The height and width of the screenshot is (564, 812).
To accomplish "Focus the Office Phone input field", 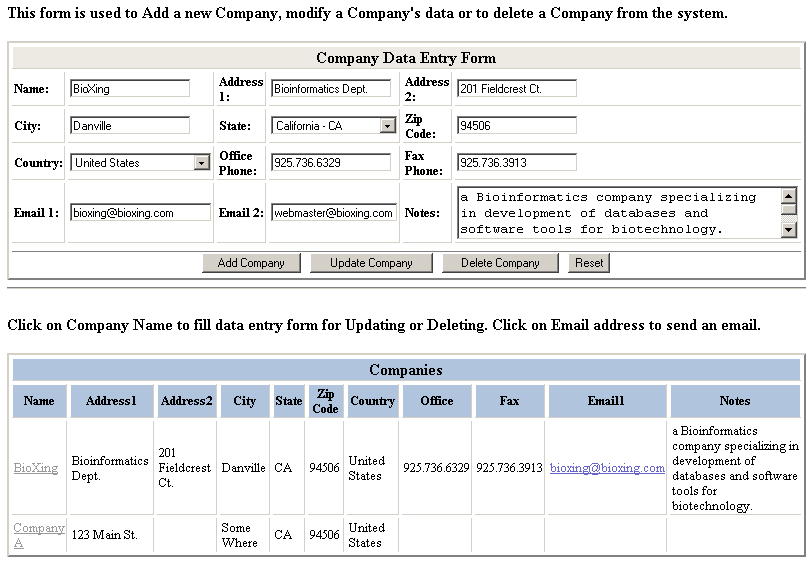I will [331, 163].
